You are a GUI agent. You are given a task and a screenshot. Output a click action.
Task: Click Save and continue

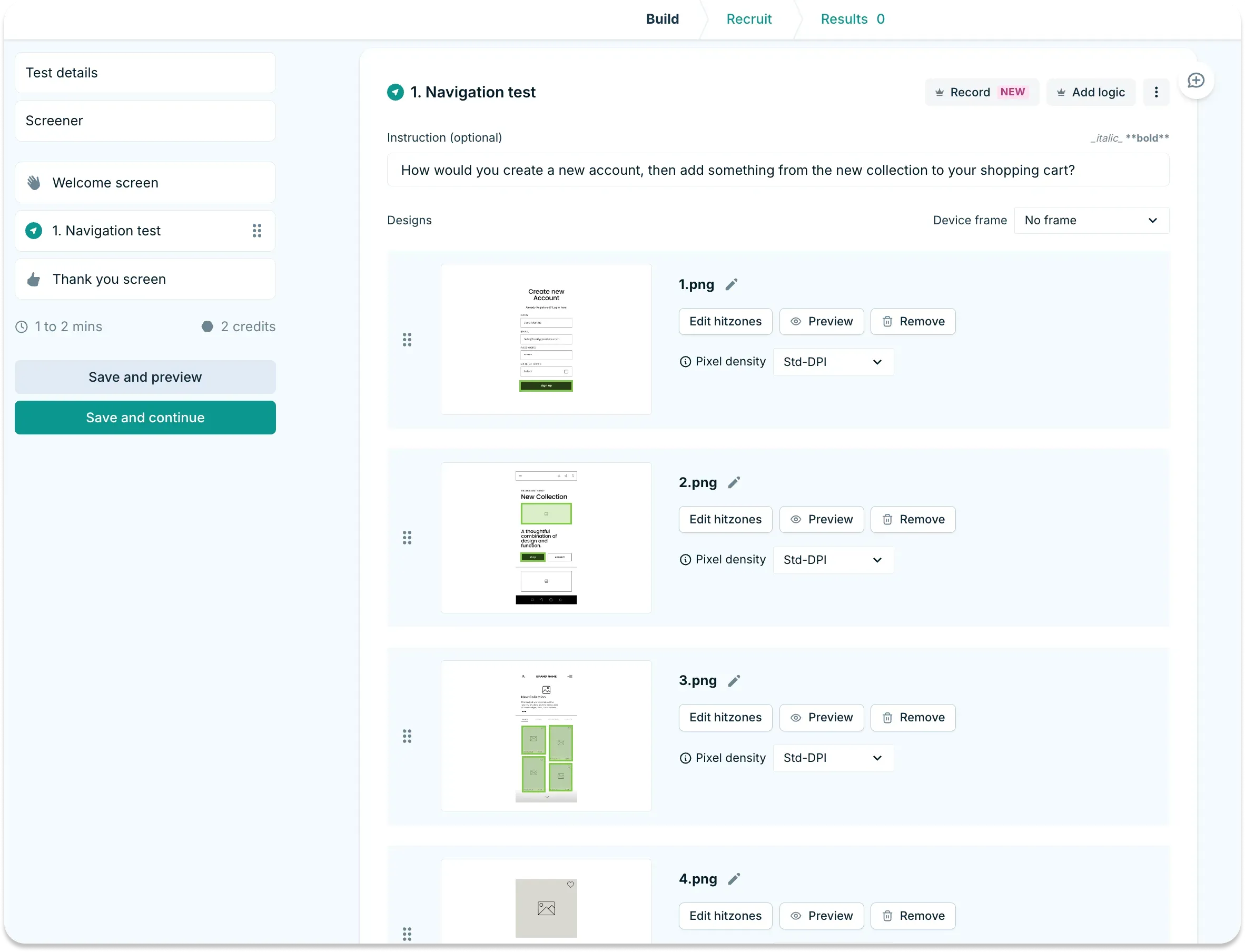coord(145,418)
